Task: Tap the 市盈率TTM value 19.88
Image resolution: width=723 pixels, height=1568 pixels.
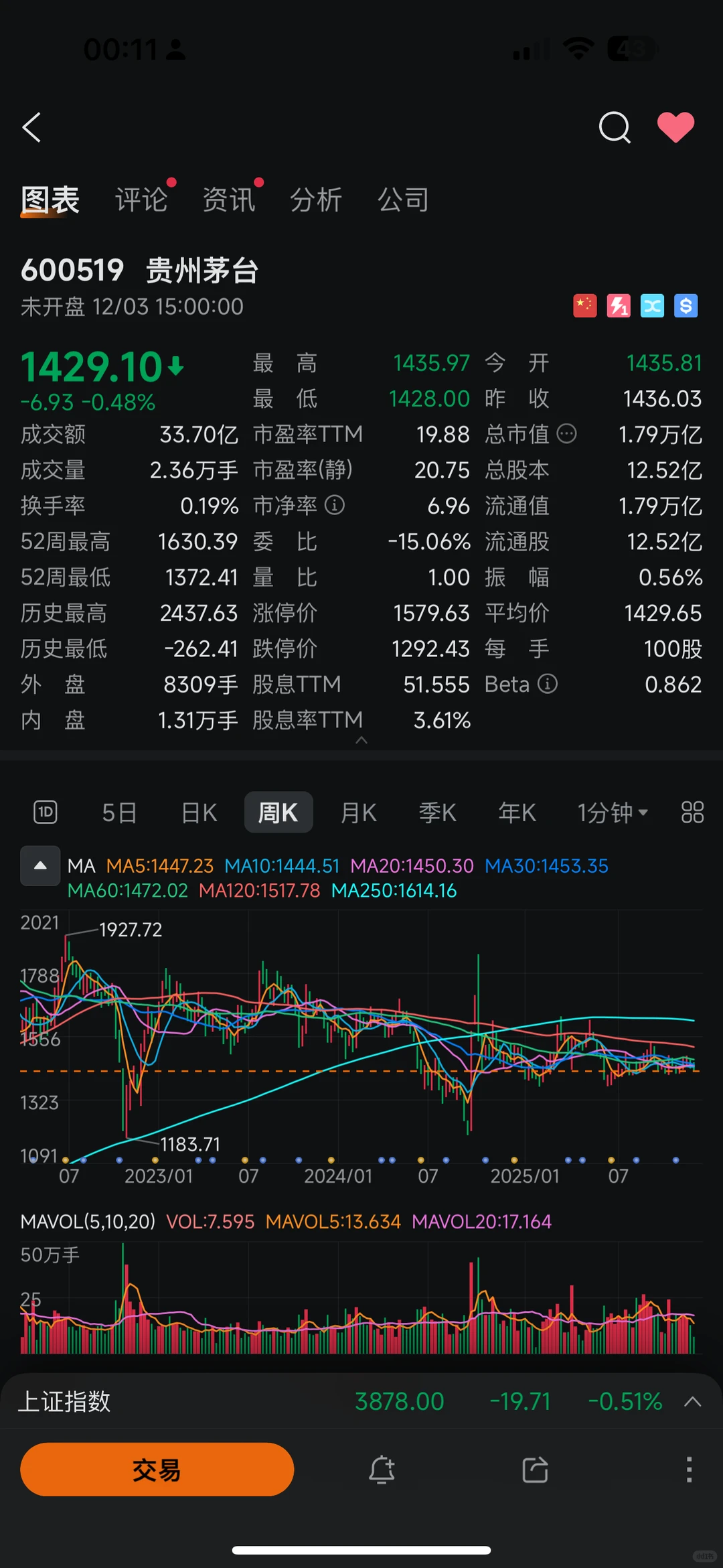Action: pos(443,434)
